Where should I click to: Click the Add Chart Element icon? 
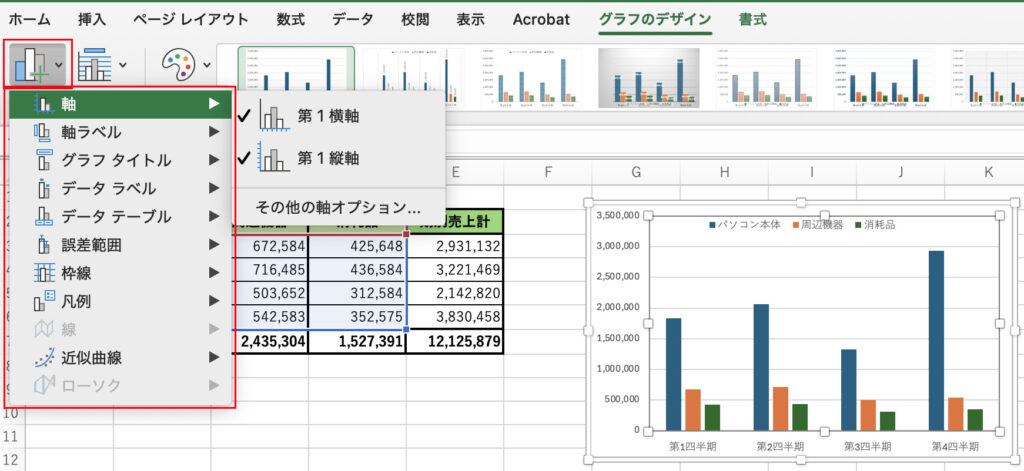[30, 63]
